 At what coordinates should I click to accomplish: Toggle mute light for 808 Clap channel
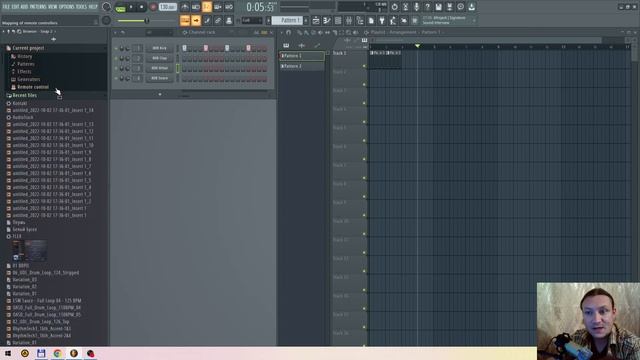tap(116, 58)
